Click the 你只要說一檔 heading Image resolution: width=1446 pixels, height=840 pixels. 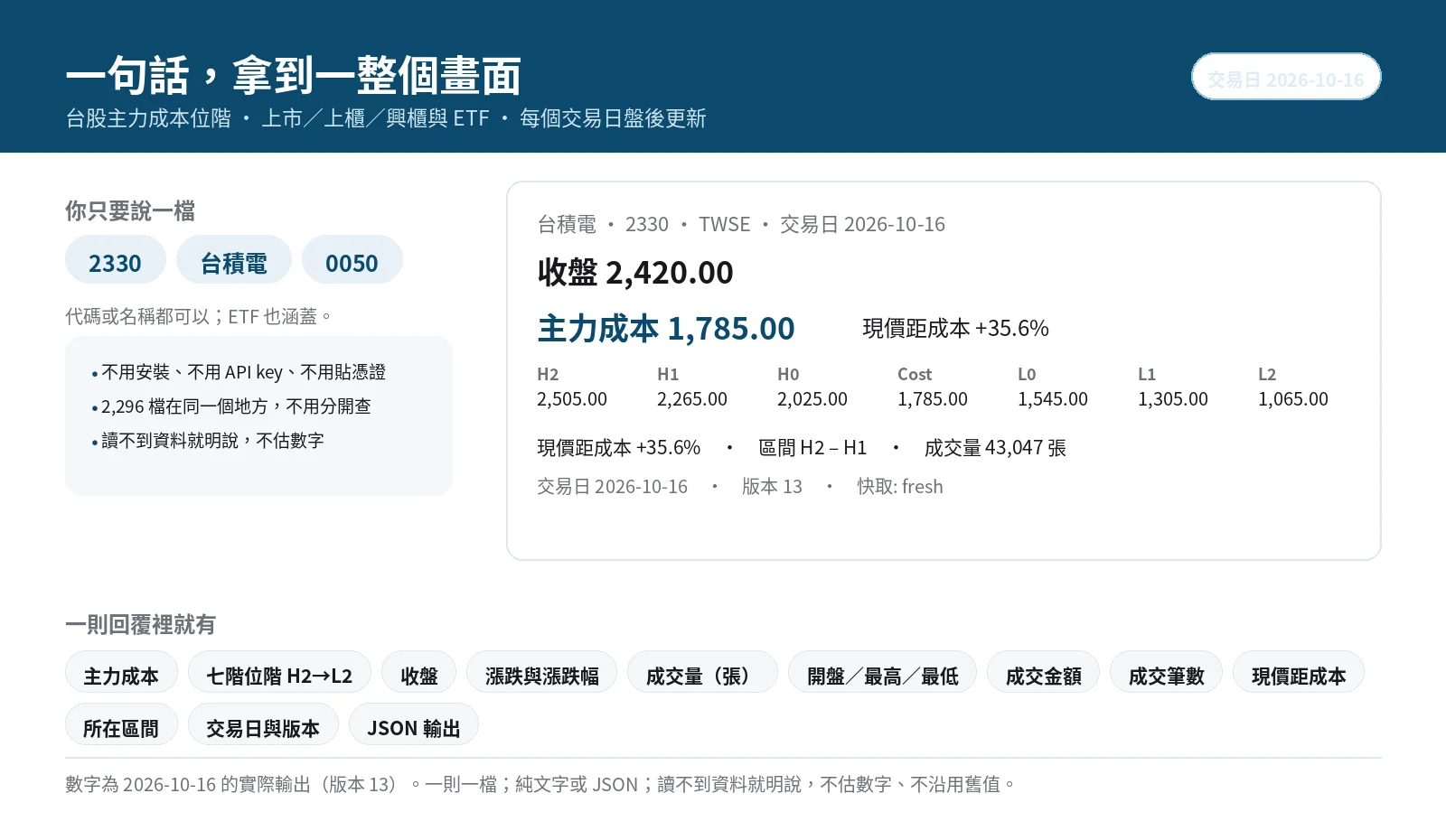pos(130,211)
